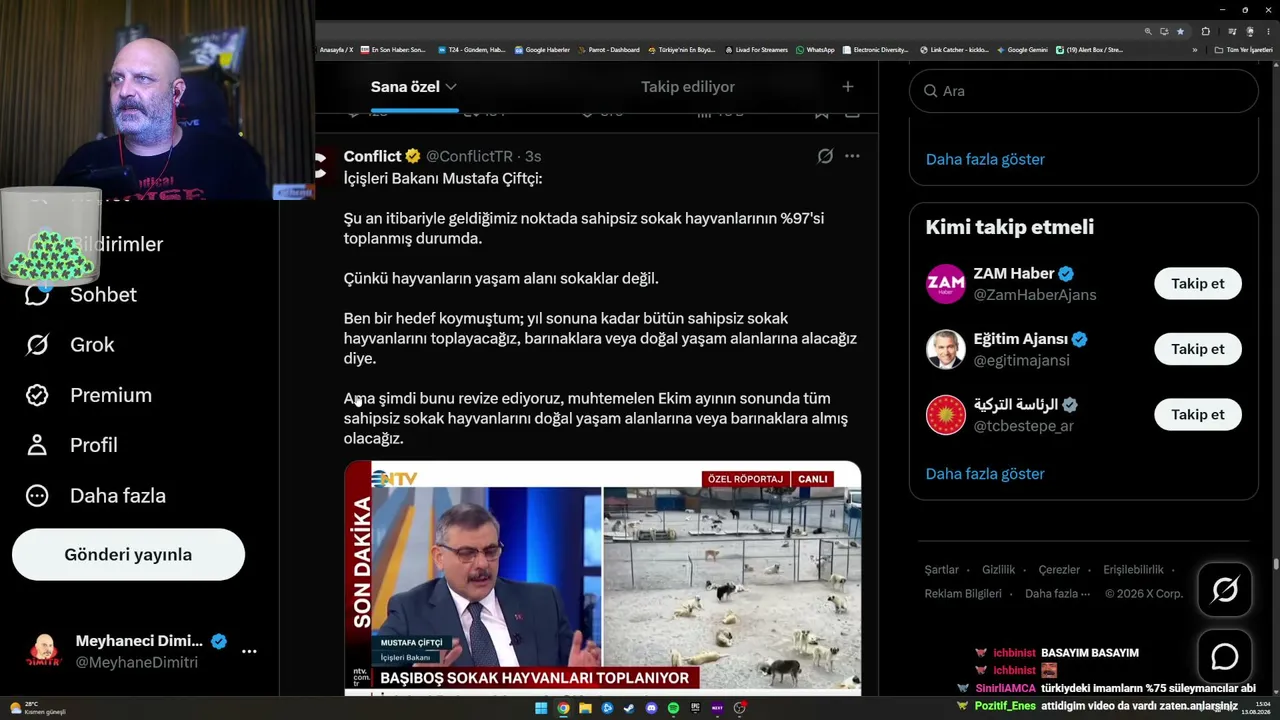Open the floating Grok button
This screenshot has width=1280, height=720.
point(1225,590)
